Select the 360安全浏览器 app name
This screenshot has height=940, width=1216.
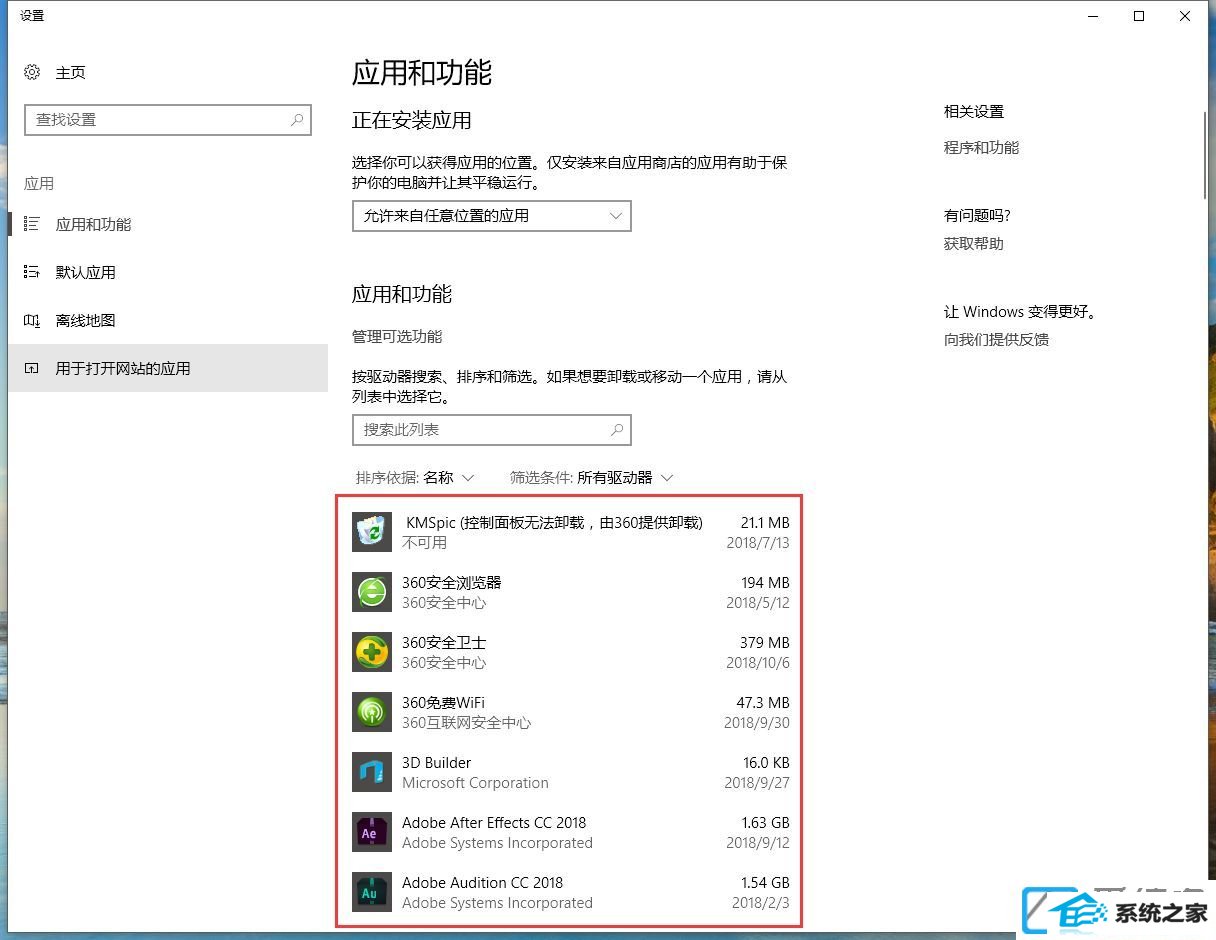click(x=451, y=583)
